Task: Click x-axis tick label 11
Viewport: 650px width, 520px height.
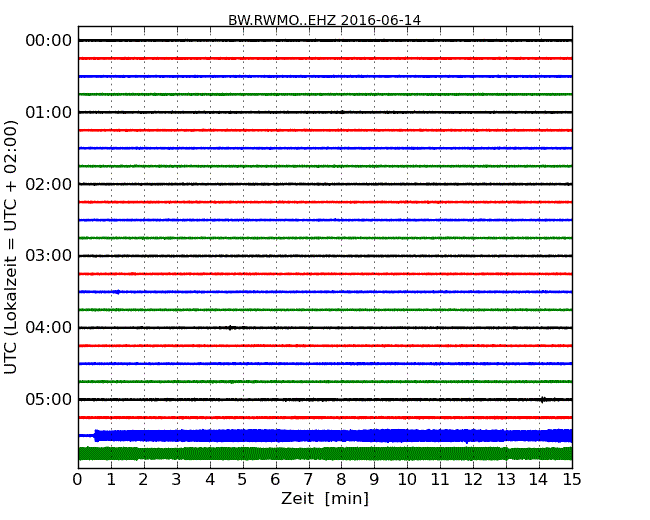Action: pos(440,480)
